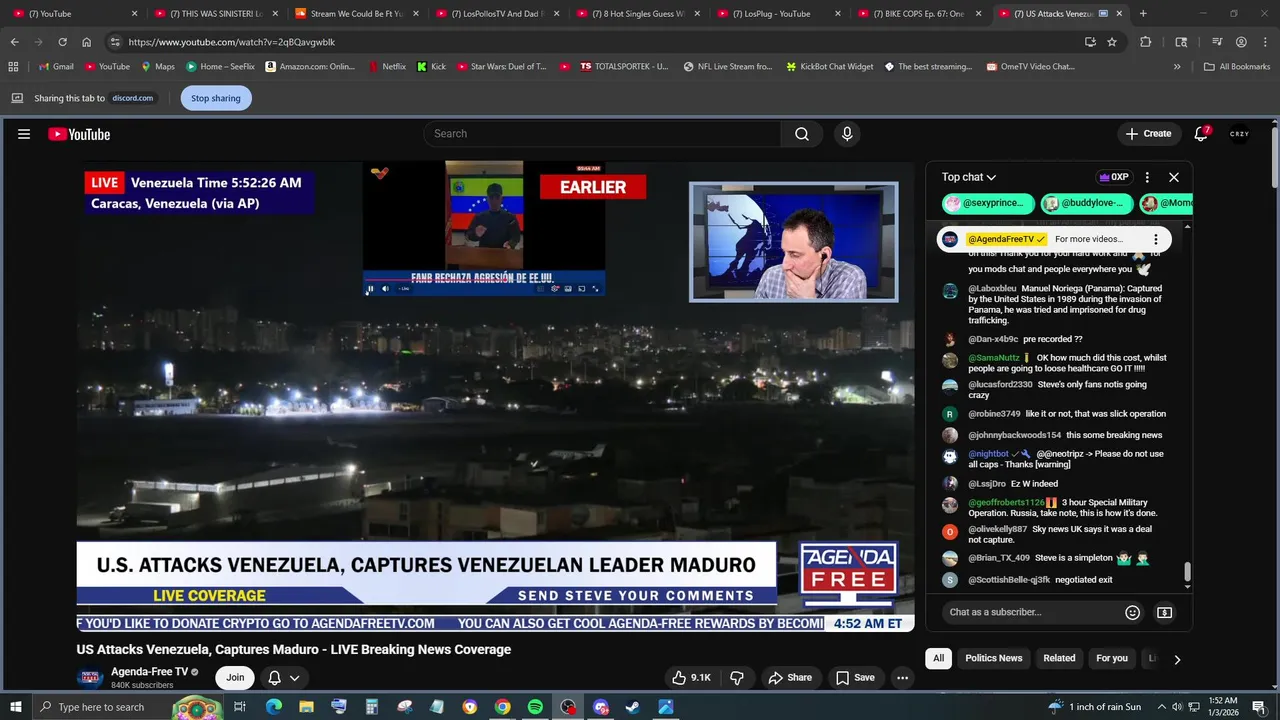The image size is (1280, 720).
Task: Close the live chat panel
Action: (1174, 177)
